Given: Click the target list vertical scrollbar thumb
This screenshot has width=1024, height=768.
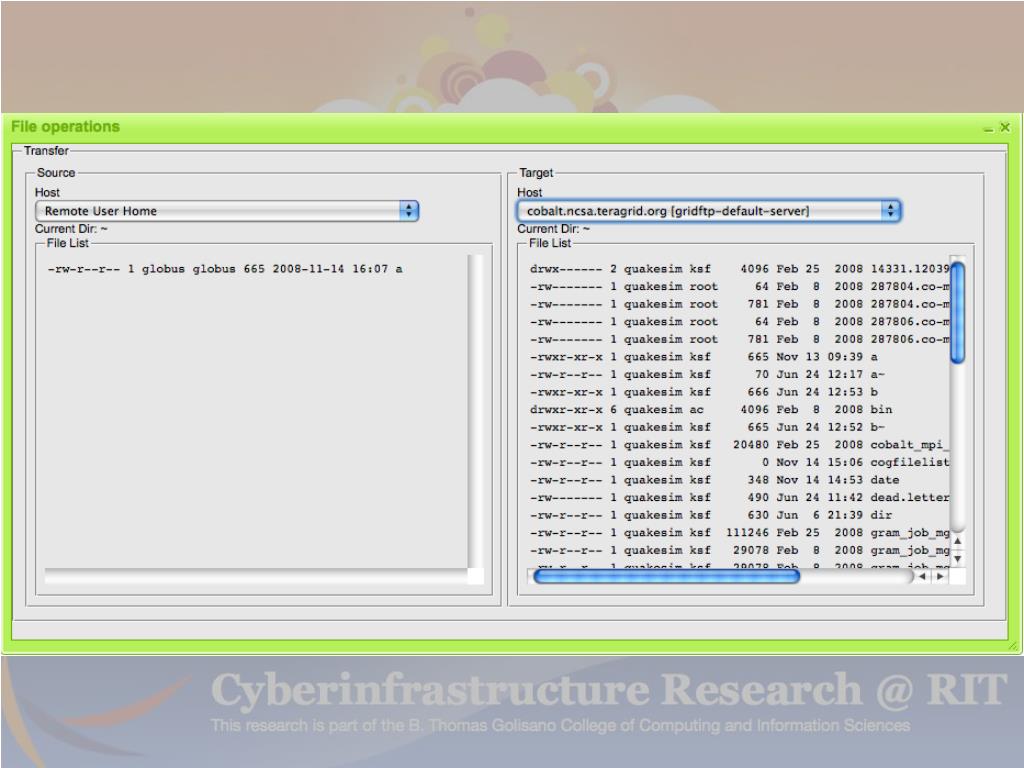Looking at the screenshot, I should pos(957,312).
